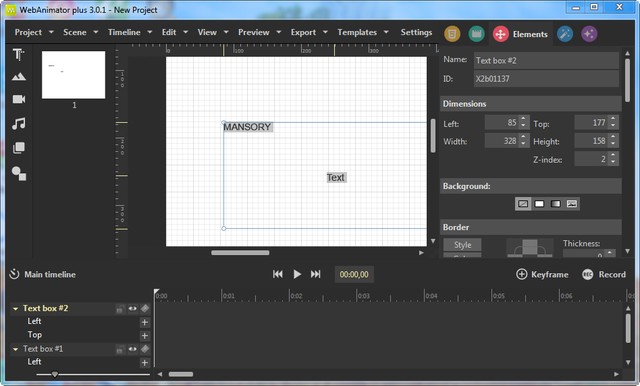Select the Shapes tool icon
The image size is (640, 386).
pyautogui.click(x=19, y=173)
